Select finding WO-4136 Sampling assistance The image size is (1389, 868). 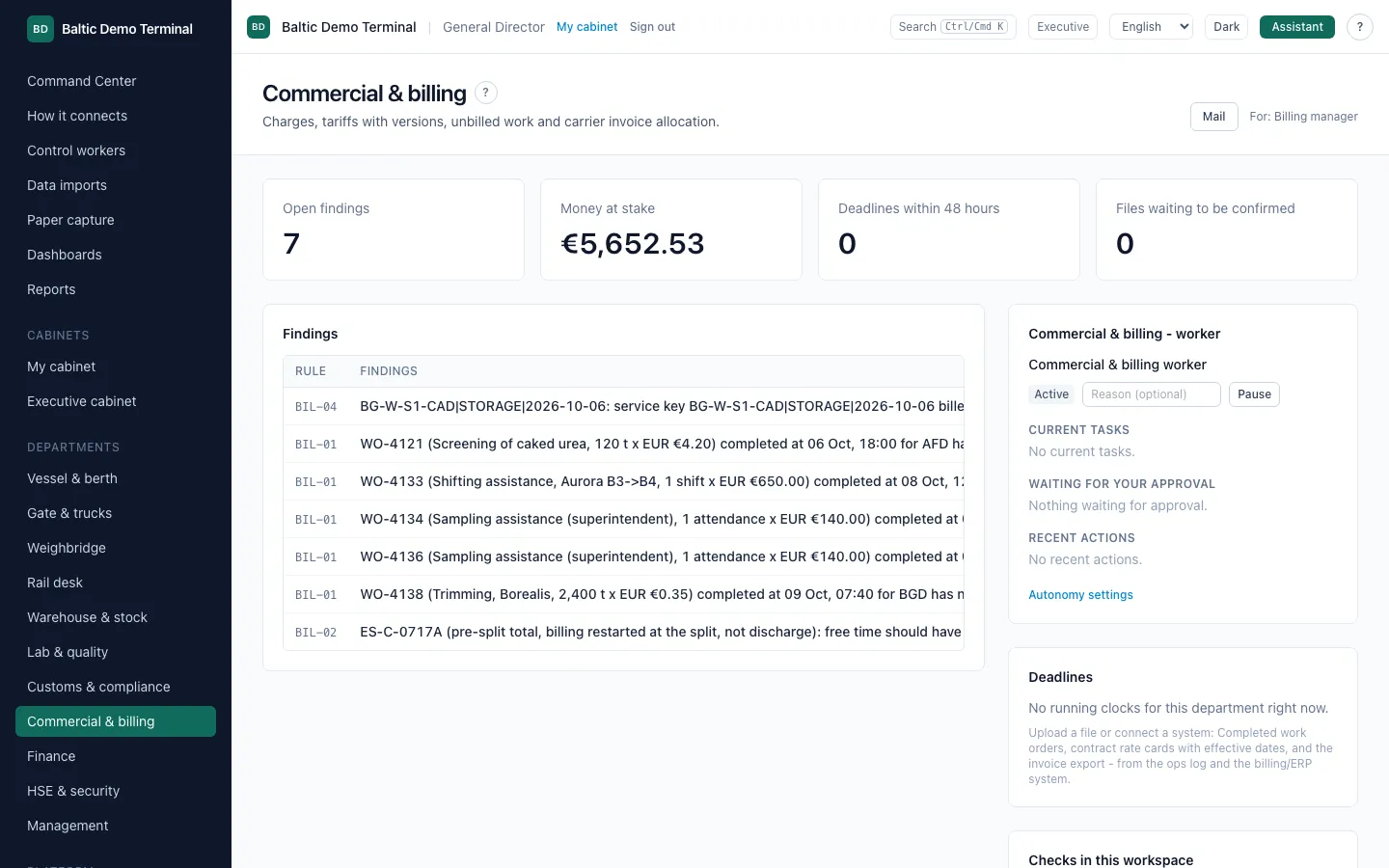(x=623, y=556)
